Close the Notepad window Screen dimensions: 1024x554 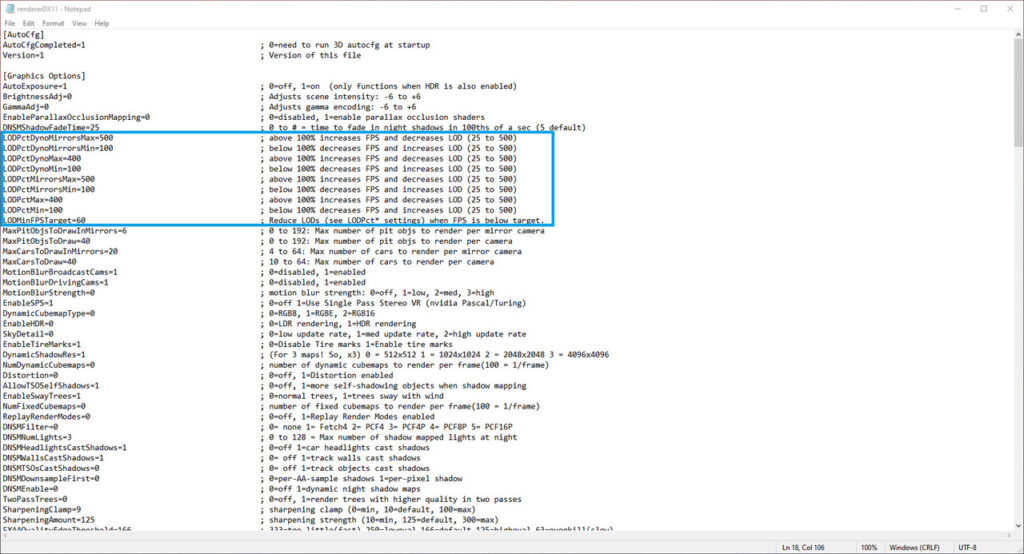[x=1011, y=8]
